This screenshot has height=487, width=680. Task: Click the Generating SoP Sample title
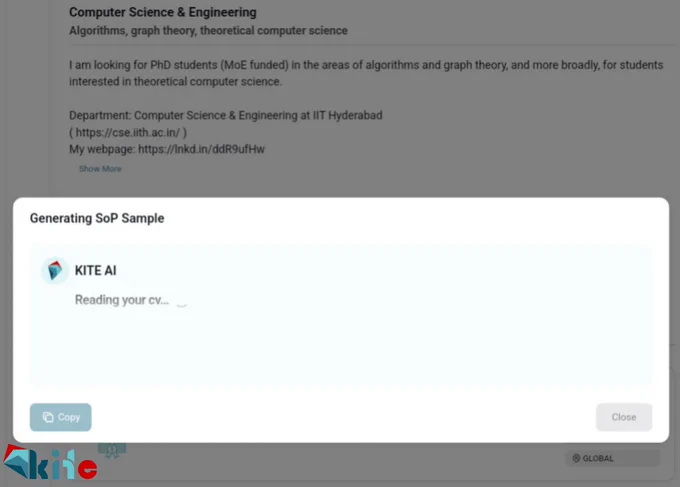[97, 218]
